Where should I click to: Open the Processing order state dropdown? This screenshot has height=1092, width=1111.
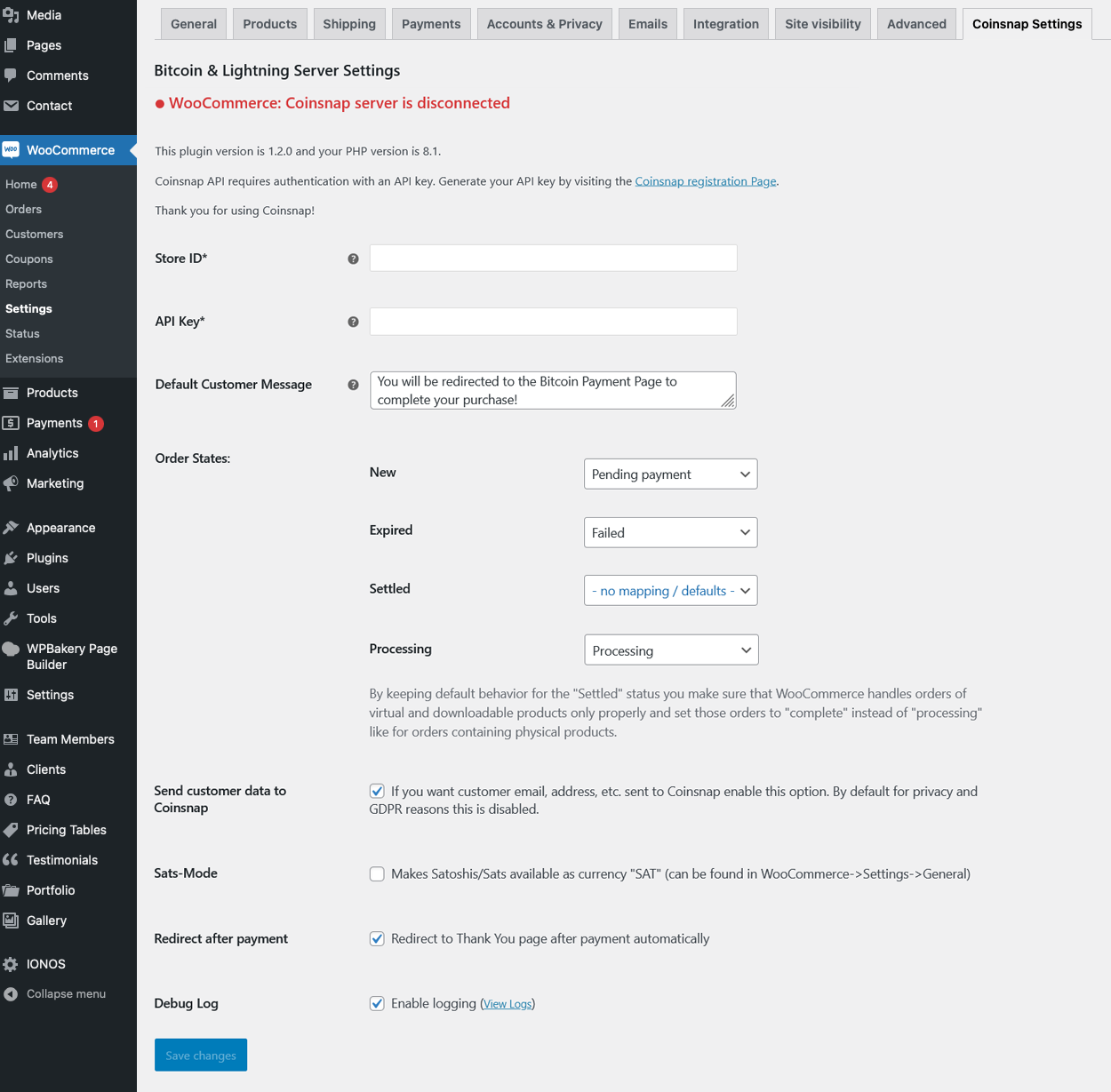[x=670, y=650]
